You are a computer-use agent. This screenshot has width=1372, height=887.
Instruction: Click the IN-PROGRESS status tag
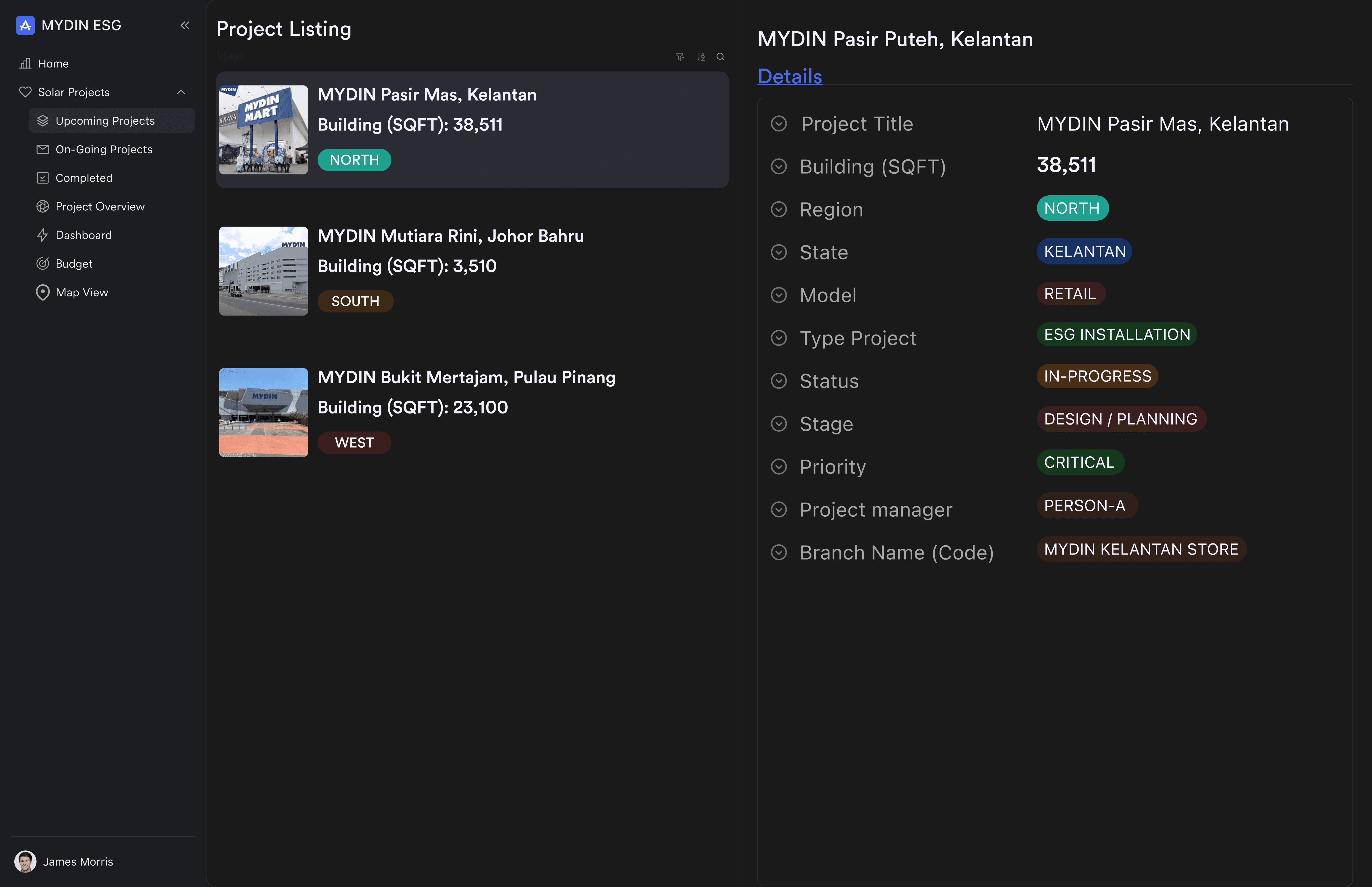point(1097,376)
